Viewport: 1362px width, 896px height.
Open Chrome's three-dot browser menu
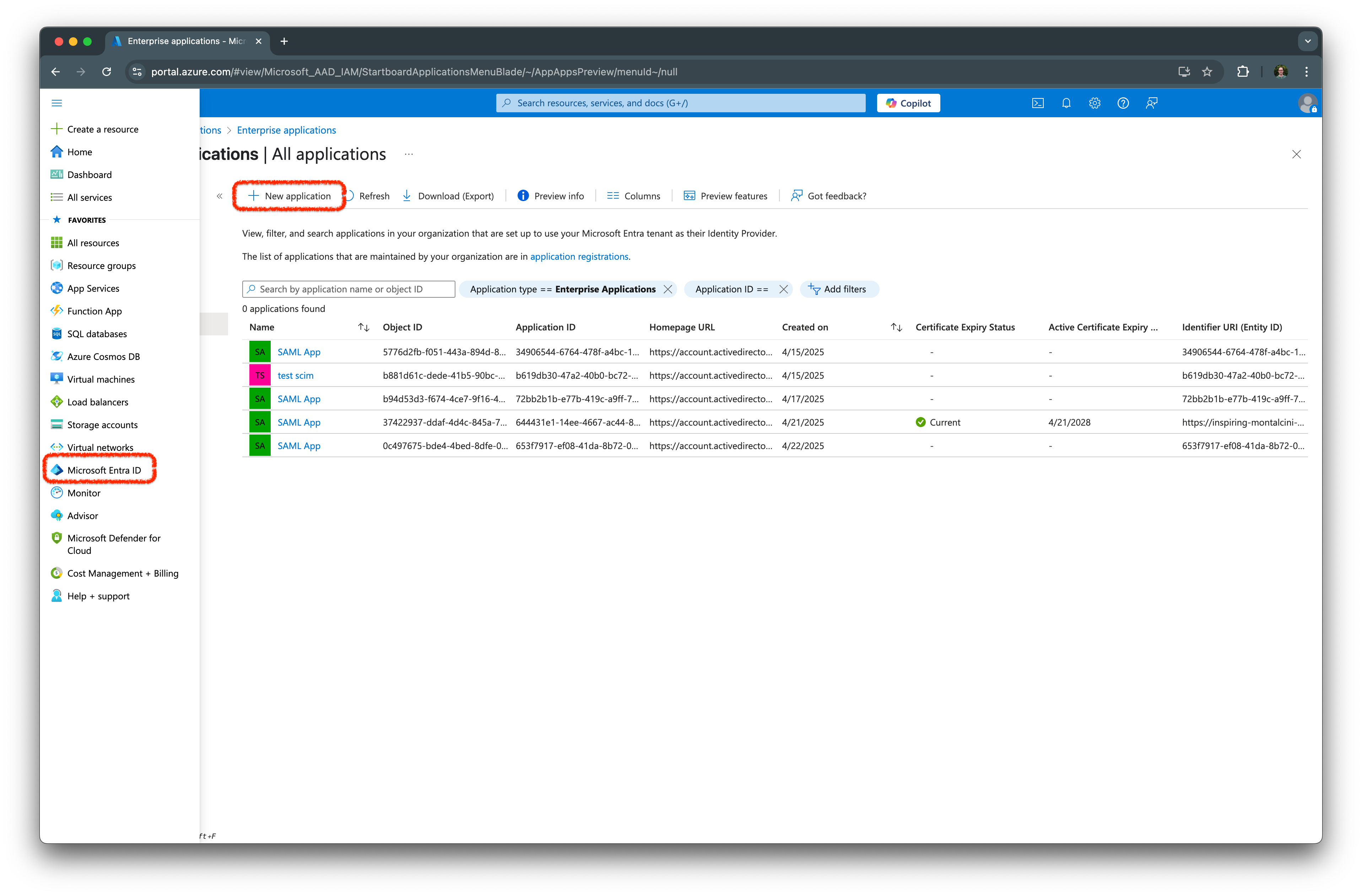(1307, 71)
